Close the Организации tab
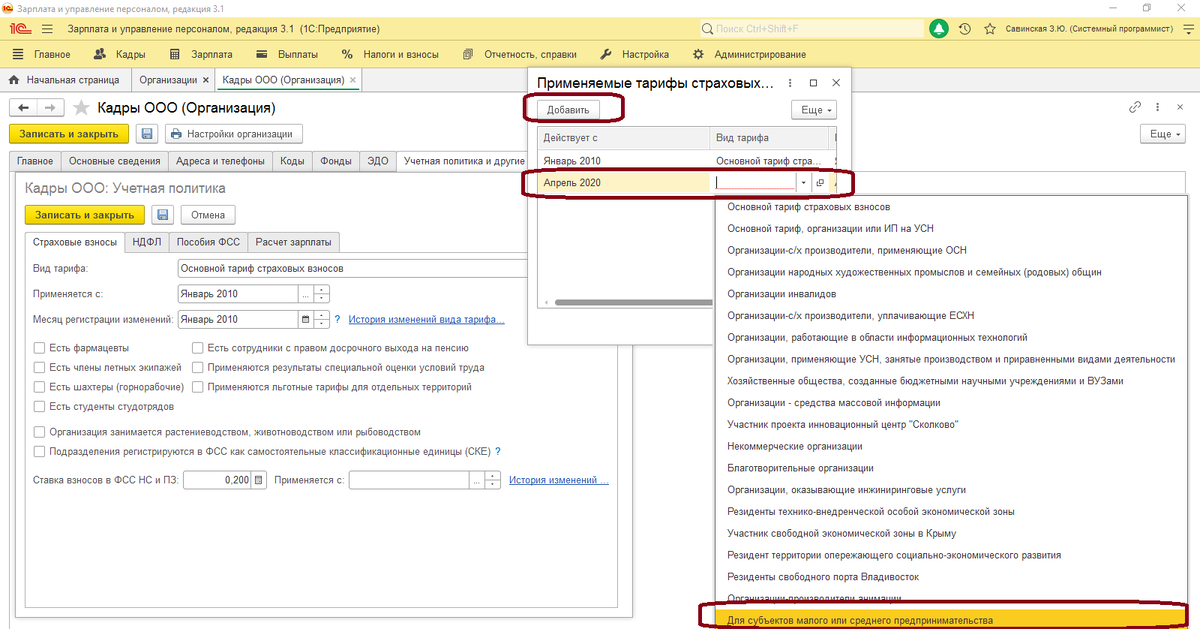 tap(206, 79)
